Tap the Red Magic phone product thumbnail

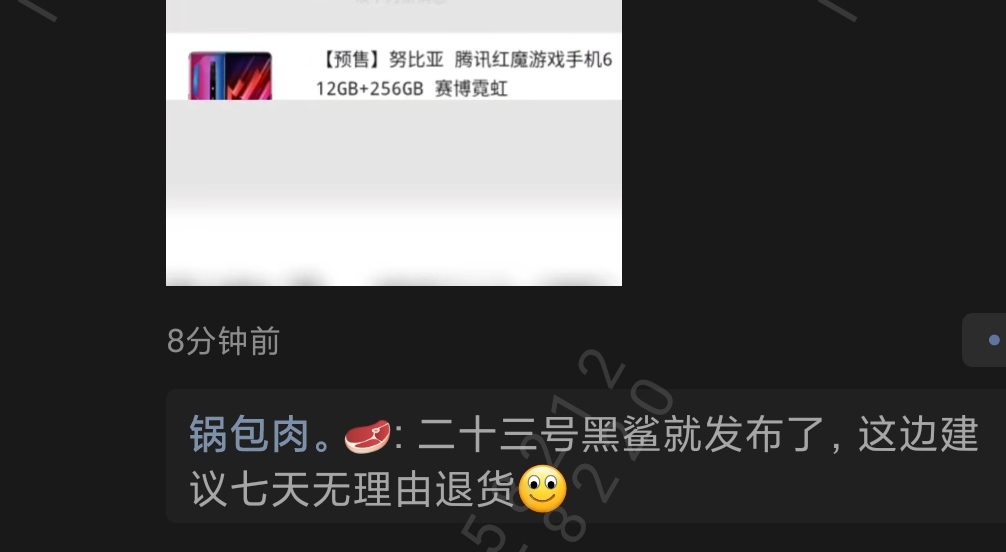point(230,76)
